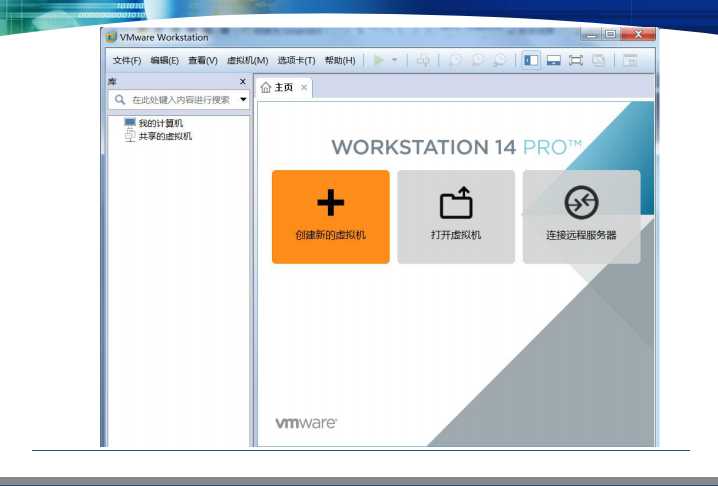Click the 连接远程服务器 tile
This screenshot has width=718, height=486.
pos(582,217)
